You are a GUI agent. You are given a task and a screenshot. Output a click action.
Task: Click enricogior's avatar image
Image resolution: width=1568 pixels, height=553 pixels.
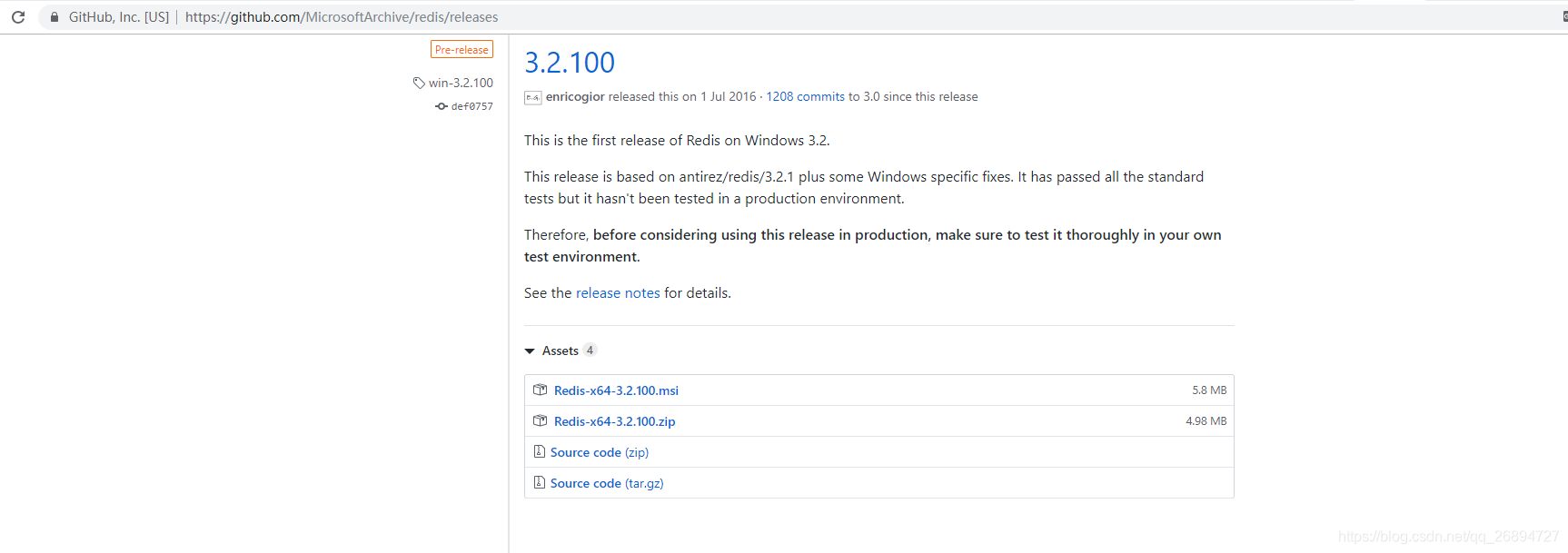533,97
